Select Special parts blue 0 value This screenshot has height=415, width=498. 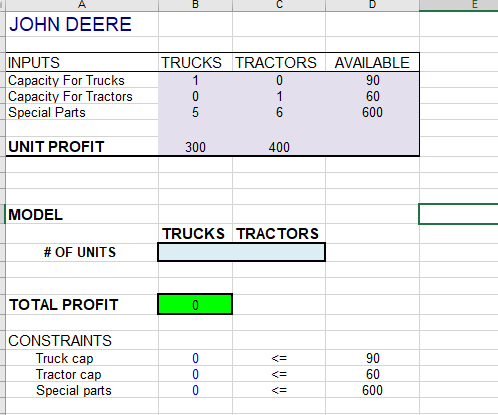[x=195, y=390]
